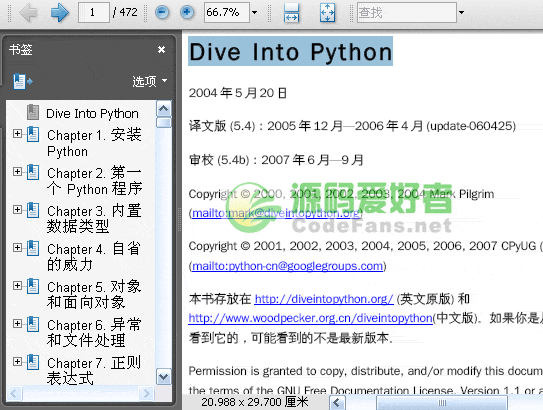Select Dive Into Python bookmark
This screenshot has height=410, width=543.
click(x=92, y=114)
